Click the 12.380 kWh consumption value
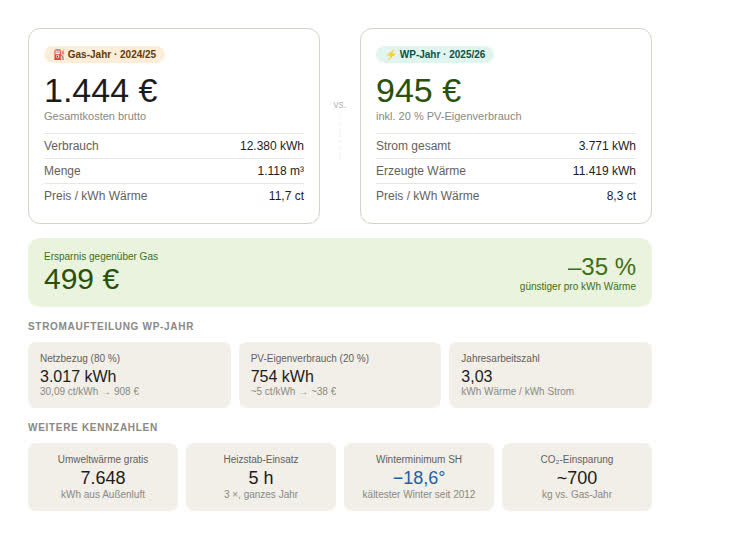 [272, 146]
